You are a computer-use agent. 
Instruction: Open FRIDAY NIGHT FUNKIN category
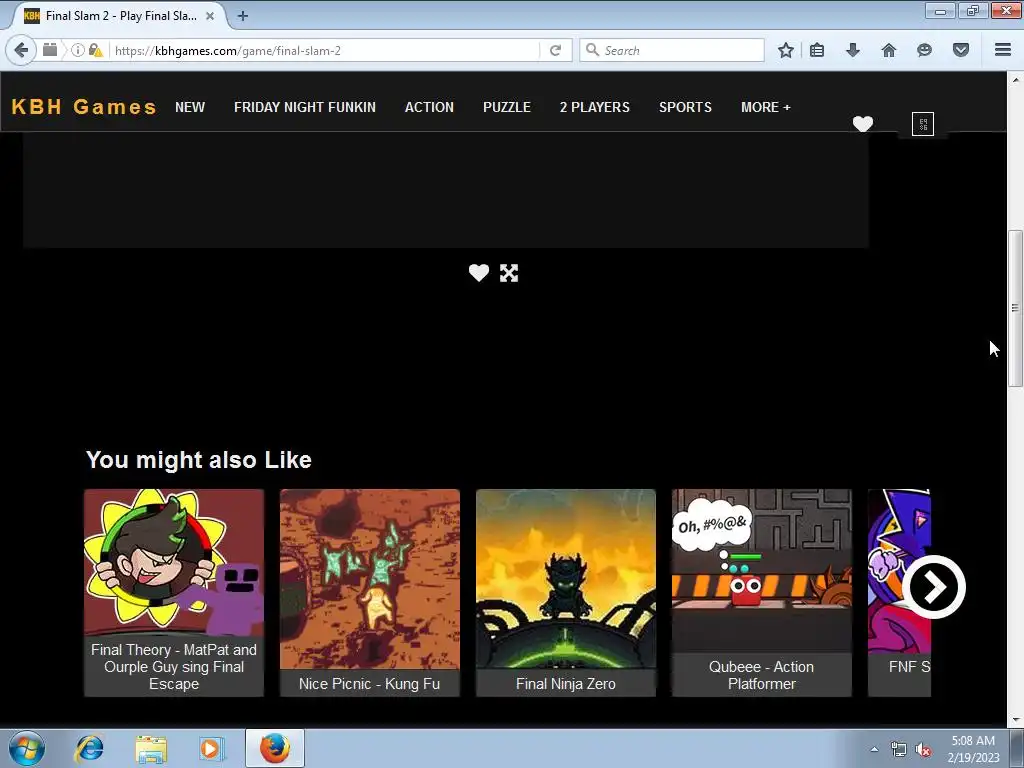(305, 107)
